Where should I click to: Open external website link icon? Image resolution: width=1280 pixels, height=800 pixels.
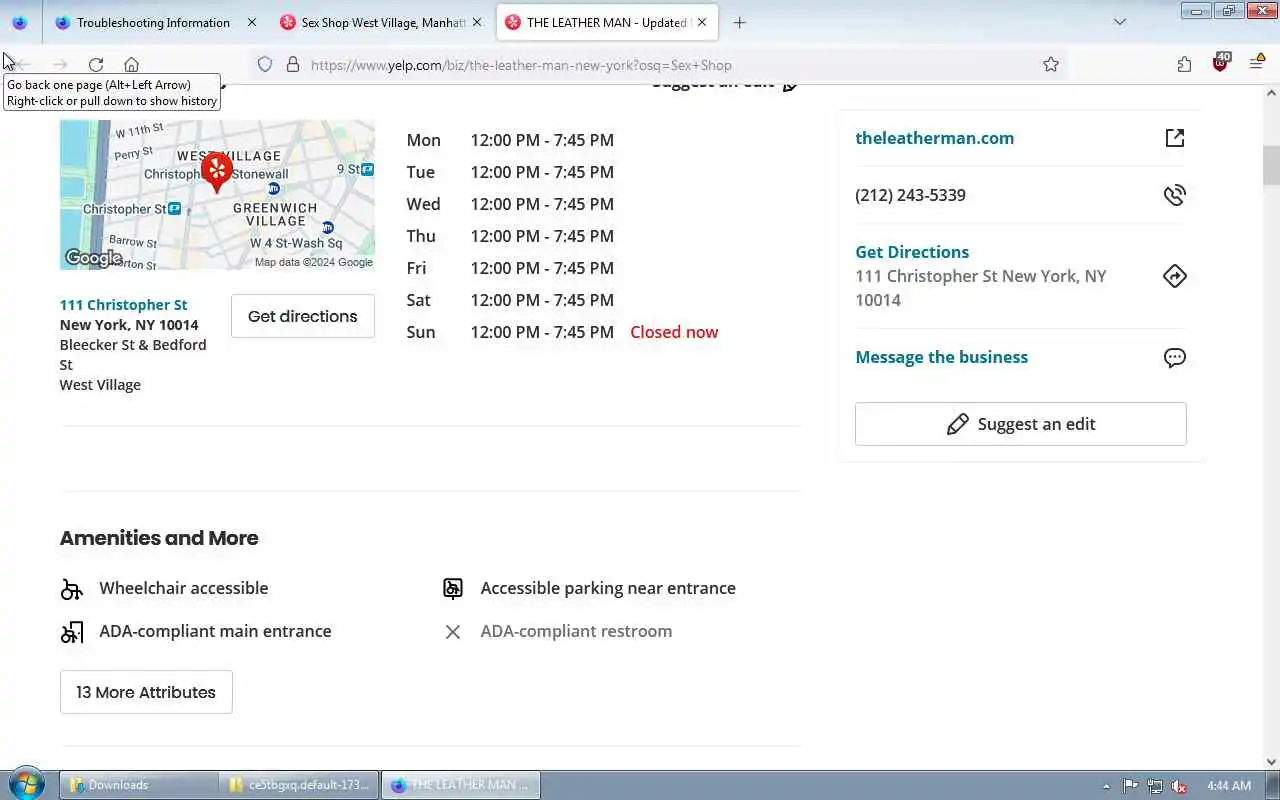[1175, 138]
